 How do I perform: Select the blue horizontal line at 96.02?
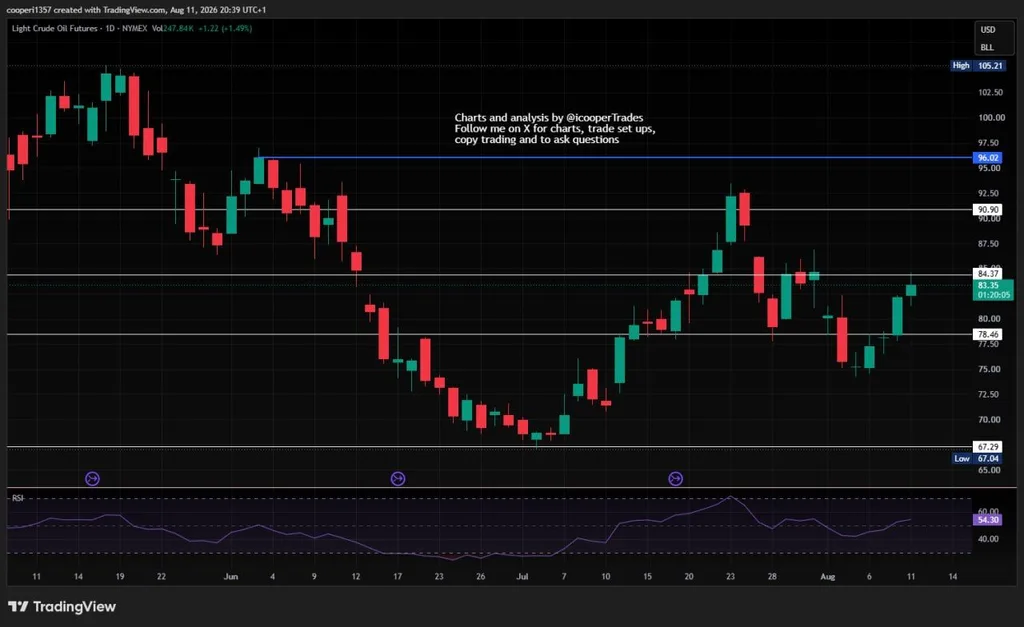(x=614, y=157)
